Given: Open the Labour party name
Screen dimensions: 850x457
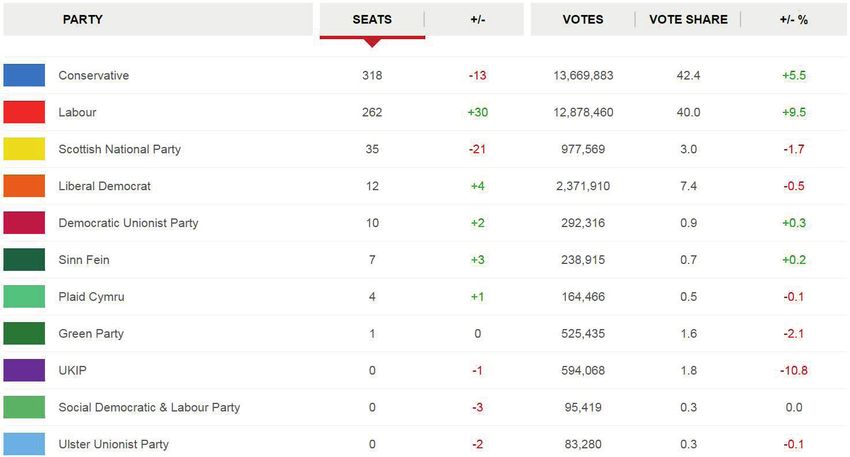Looking at the screenshot, I should pos(78,112).
